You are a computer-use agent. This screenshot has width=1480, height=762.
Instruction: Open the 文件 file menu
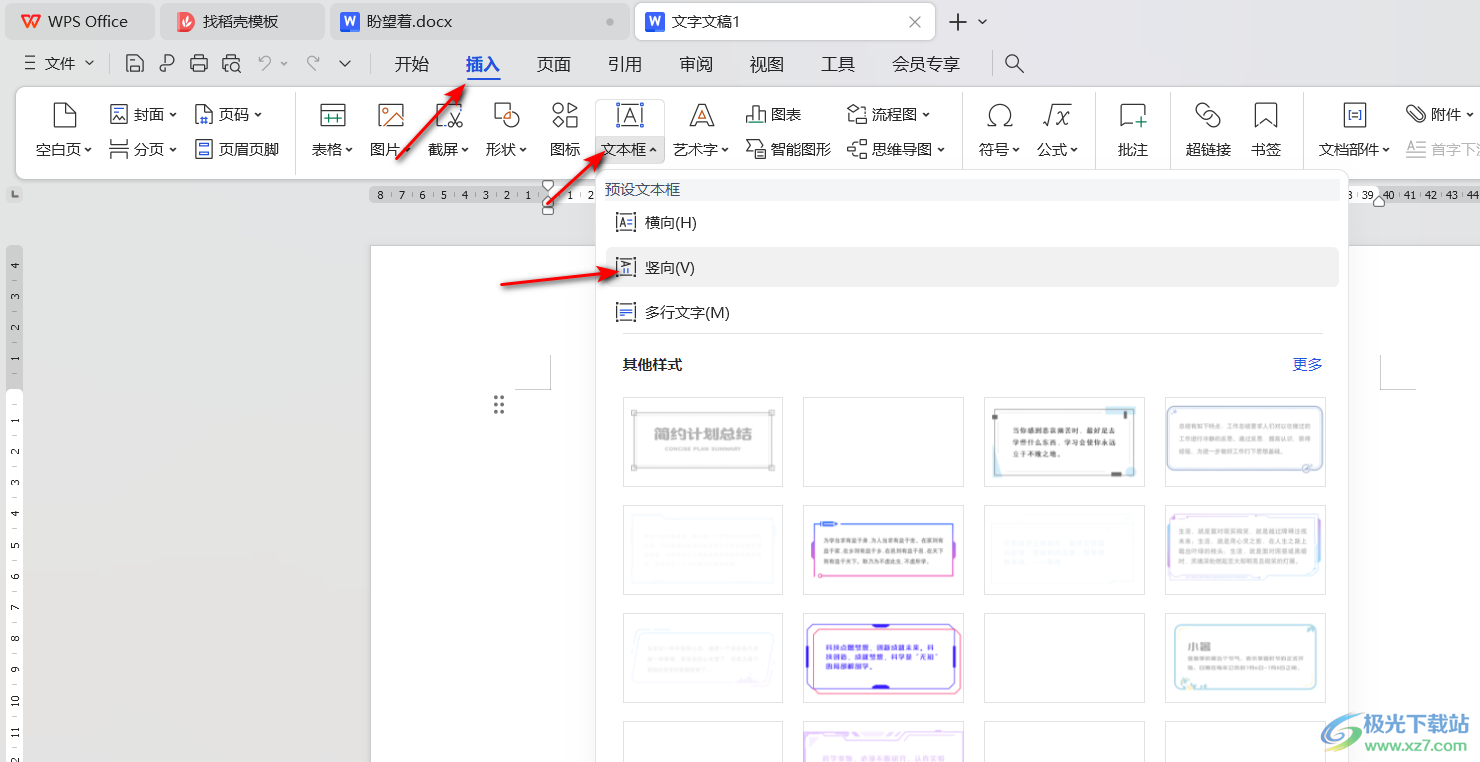coord(59,64)
